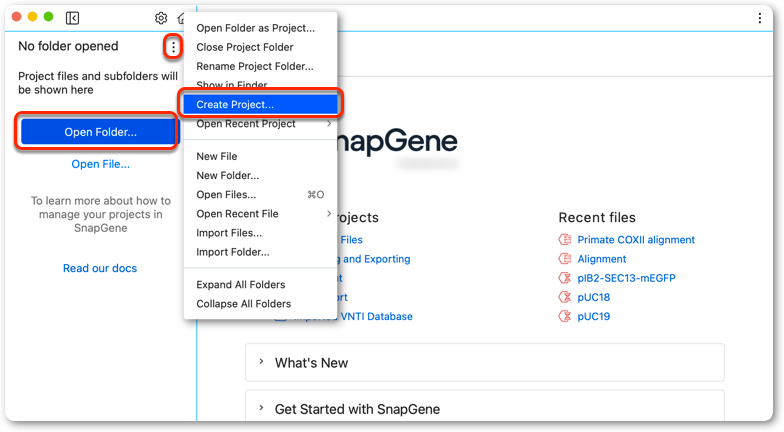Click the pUC19 plasmid file icon
Viewport: 784px width, 432px height.
564,316
